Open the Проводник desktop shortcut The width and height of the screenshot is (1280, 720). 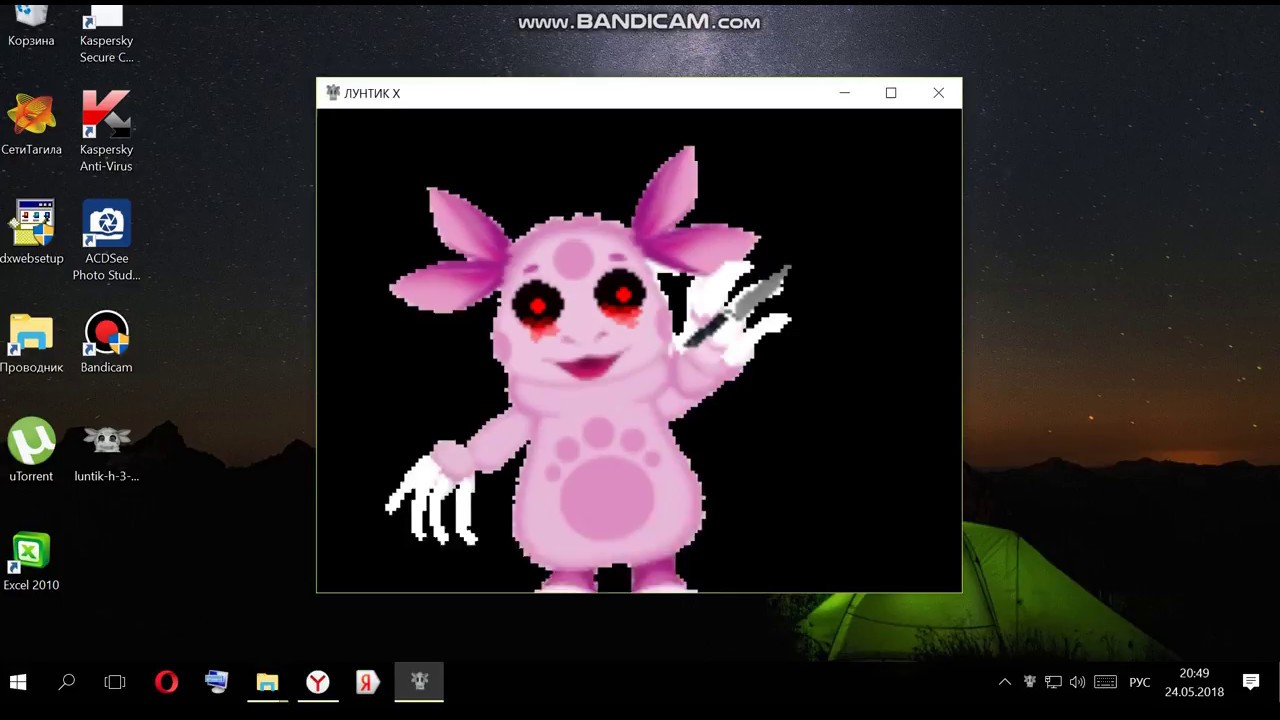[x=31, y=343]
